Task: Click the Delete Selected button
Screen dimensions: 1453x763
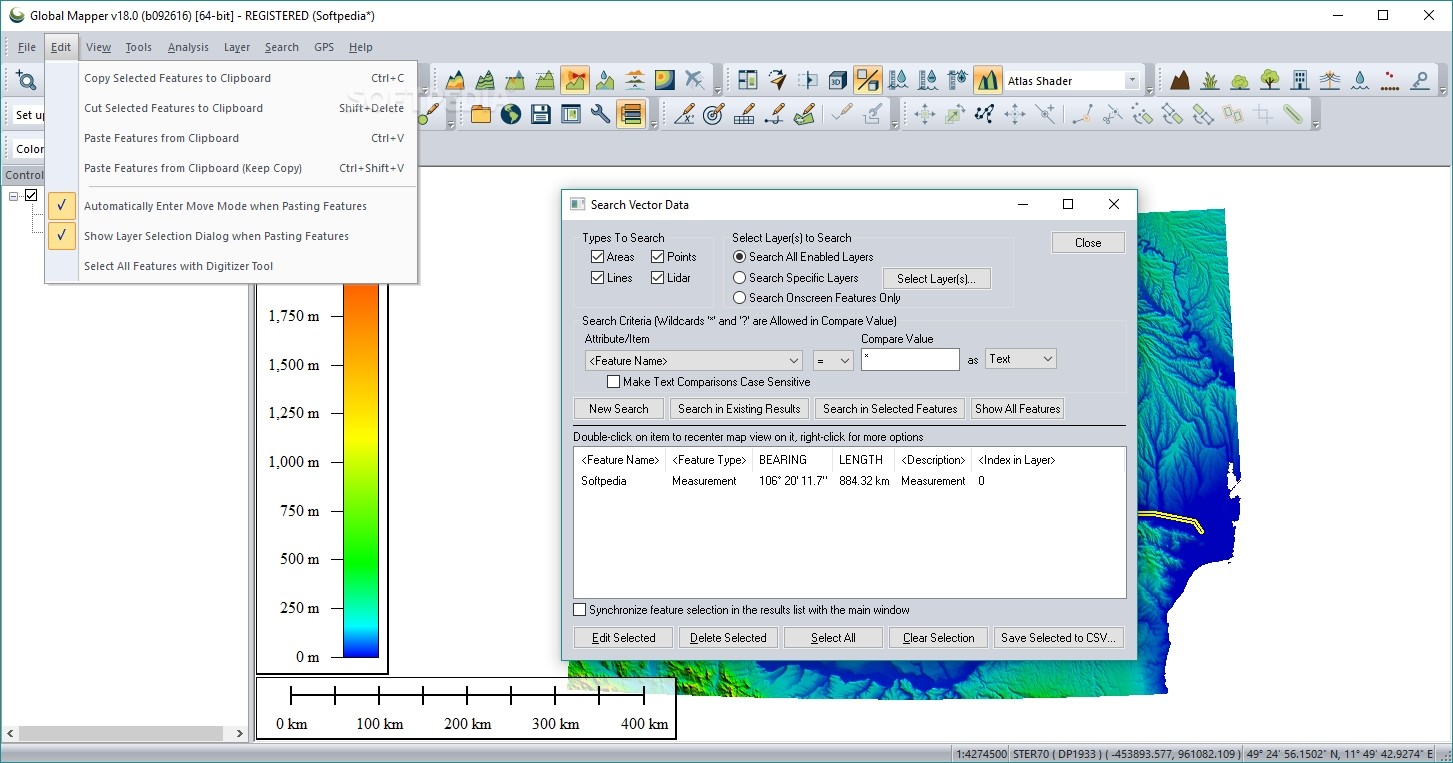Action: 728,638
